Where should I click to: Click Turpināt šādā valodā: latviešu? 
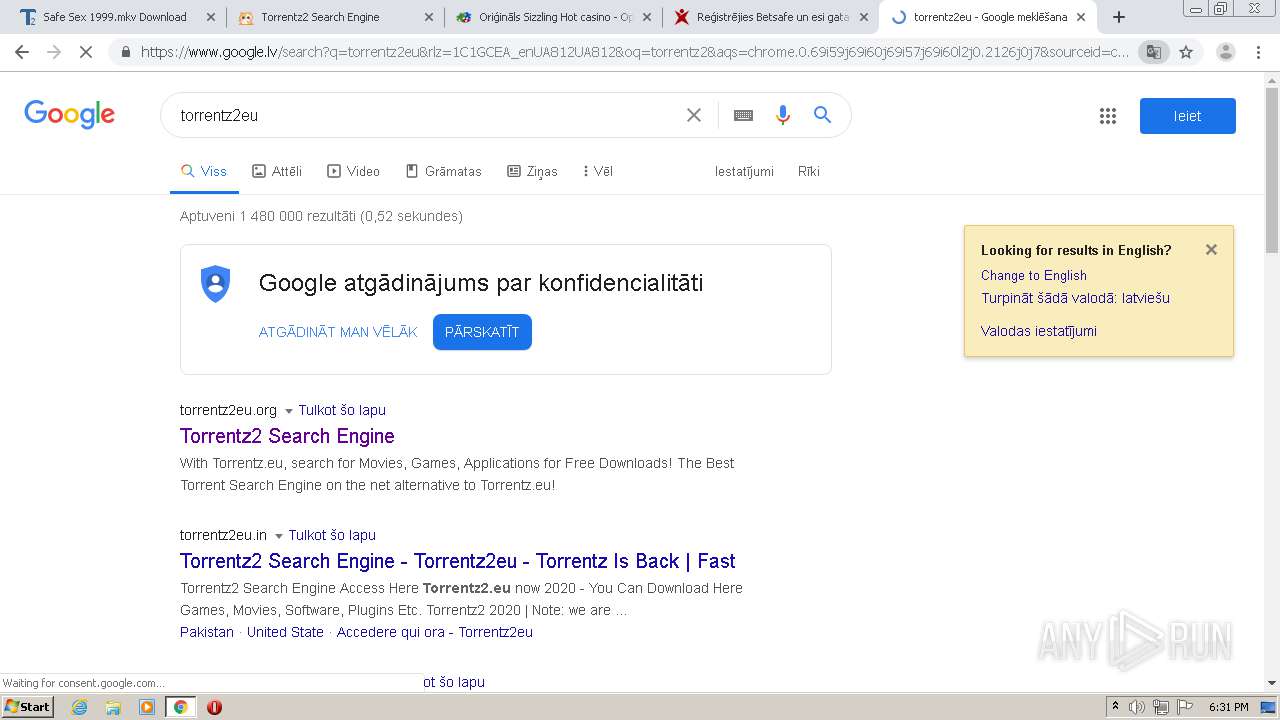1075,298
